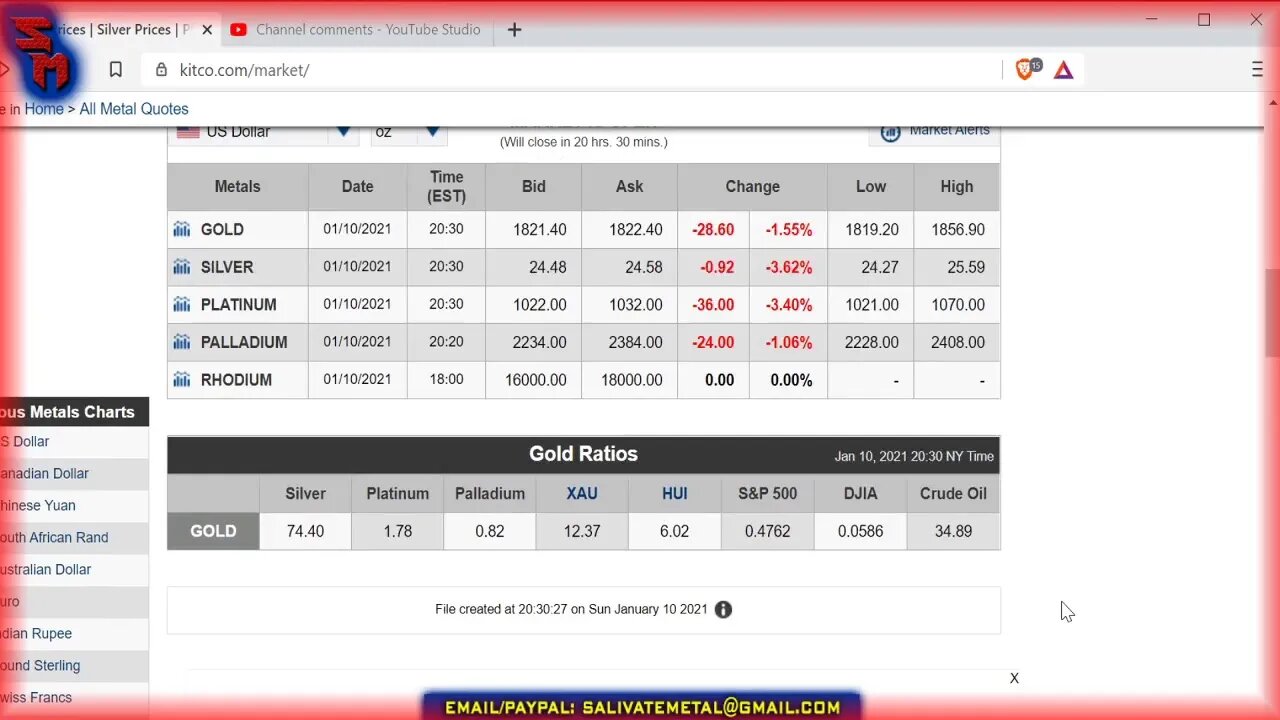Click palladium high value 2408.00

958,342
